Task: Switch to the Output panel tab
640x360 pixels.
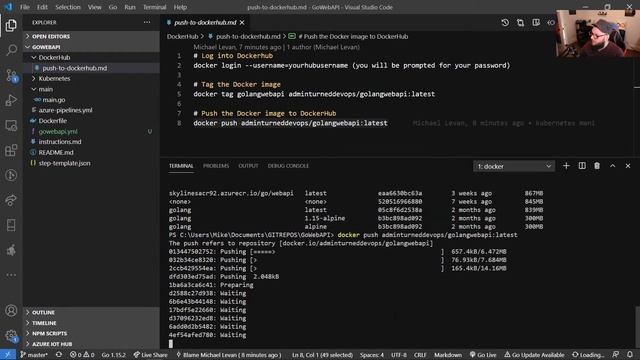Action: (x=248, y=166)
